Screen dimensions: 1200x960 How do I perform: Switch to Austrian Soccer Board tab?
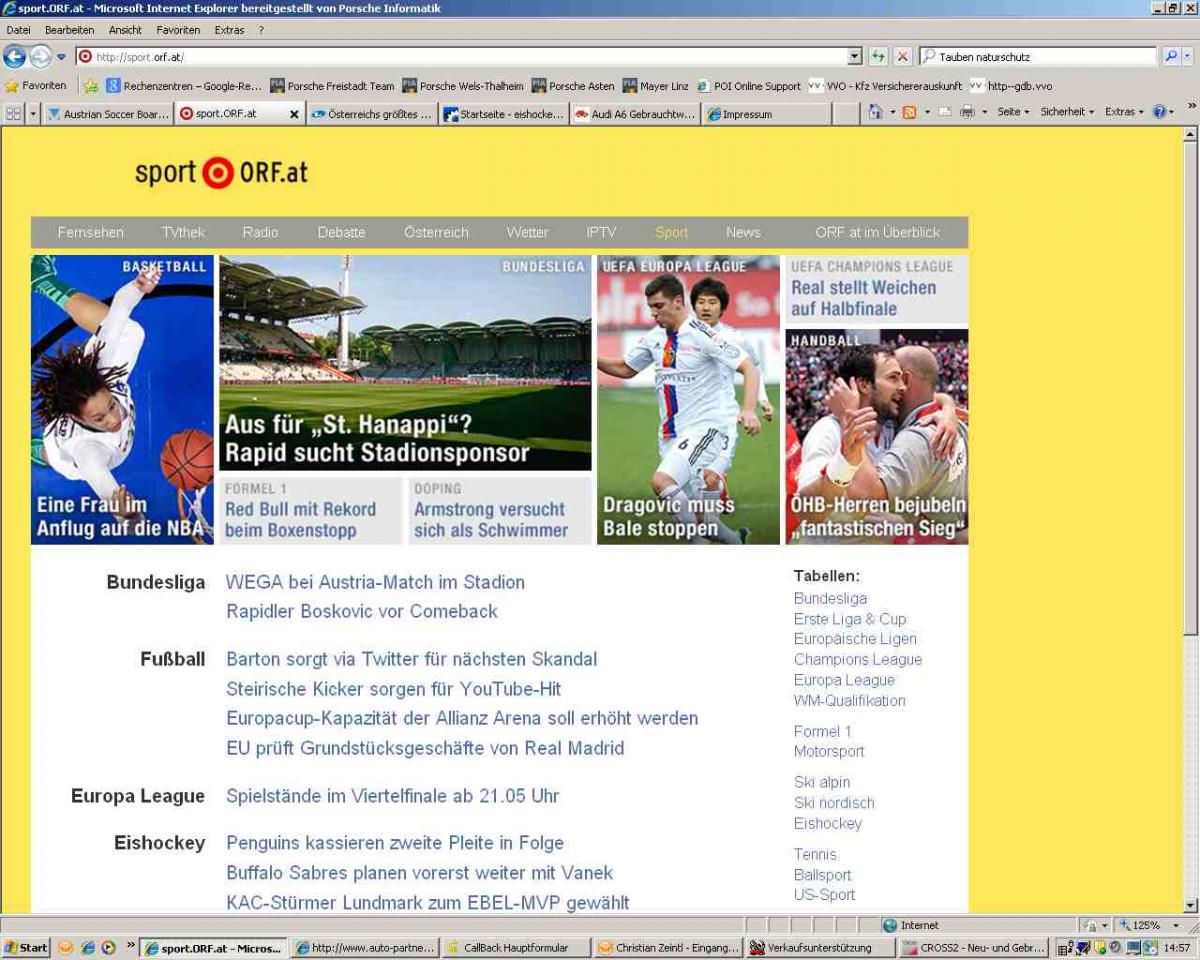108,114
